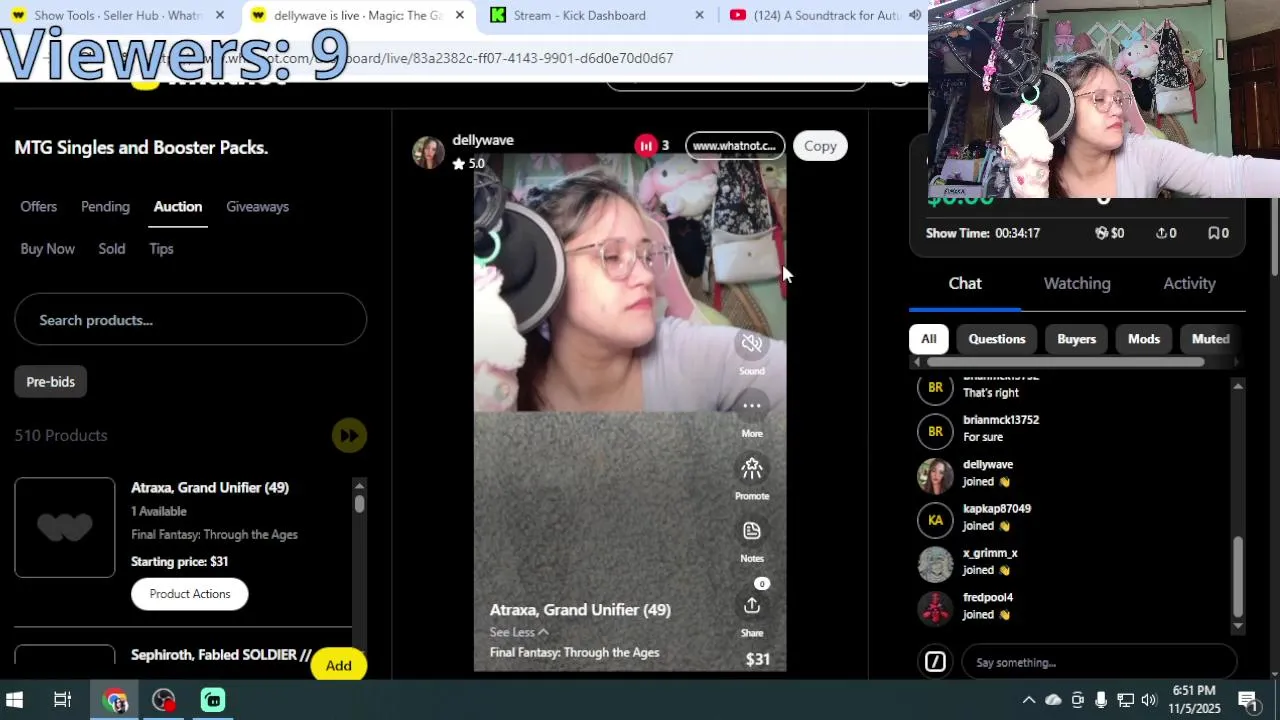Click the Search products field
Screen dimensions: 1280x720
click(190, 320)
